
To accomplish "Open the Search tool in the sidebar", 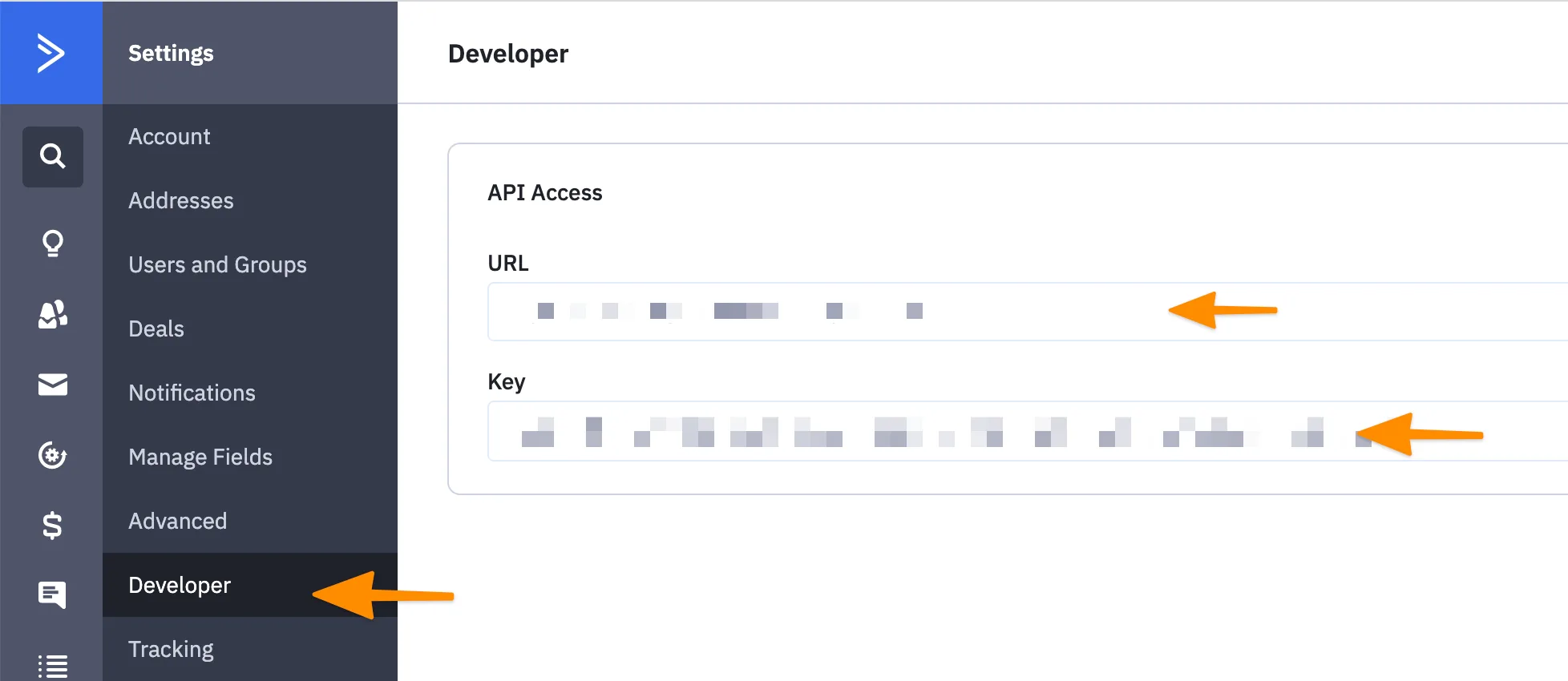I will point(52,157).
